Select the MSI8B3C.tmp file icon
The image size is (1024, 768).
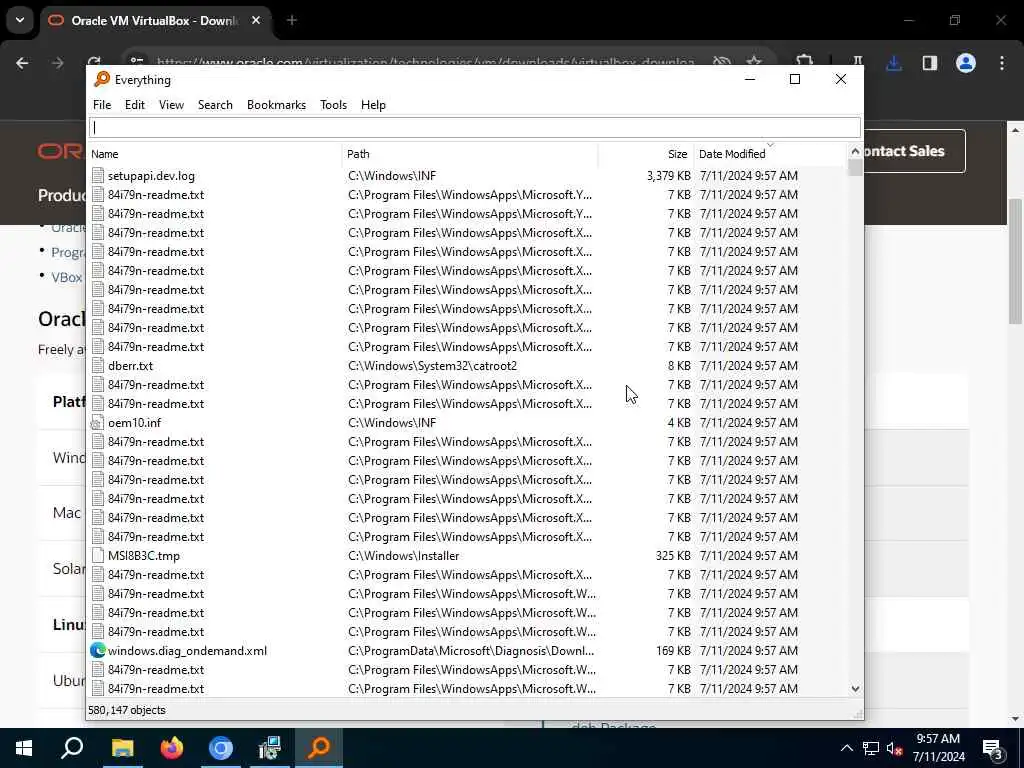(98, 556)
